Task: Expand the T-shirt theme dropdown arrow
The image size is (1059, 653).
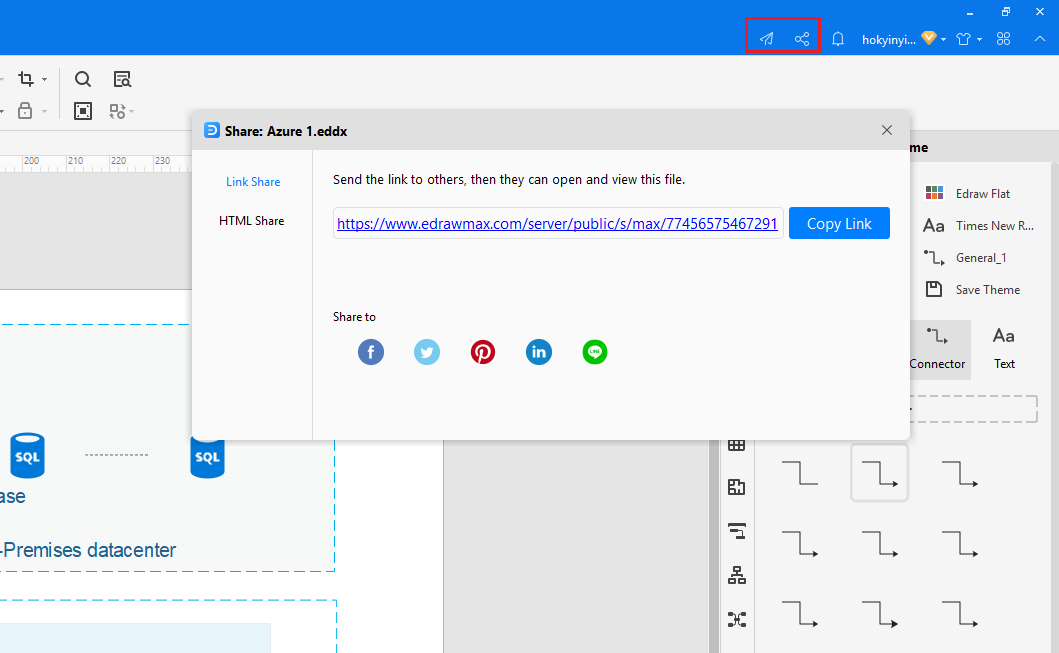Action: (x=979, y=39)
